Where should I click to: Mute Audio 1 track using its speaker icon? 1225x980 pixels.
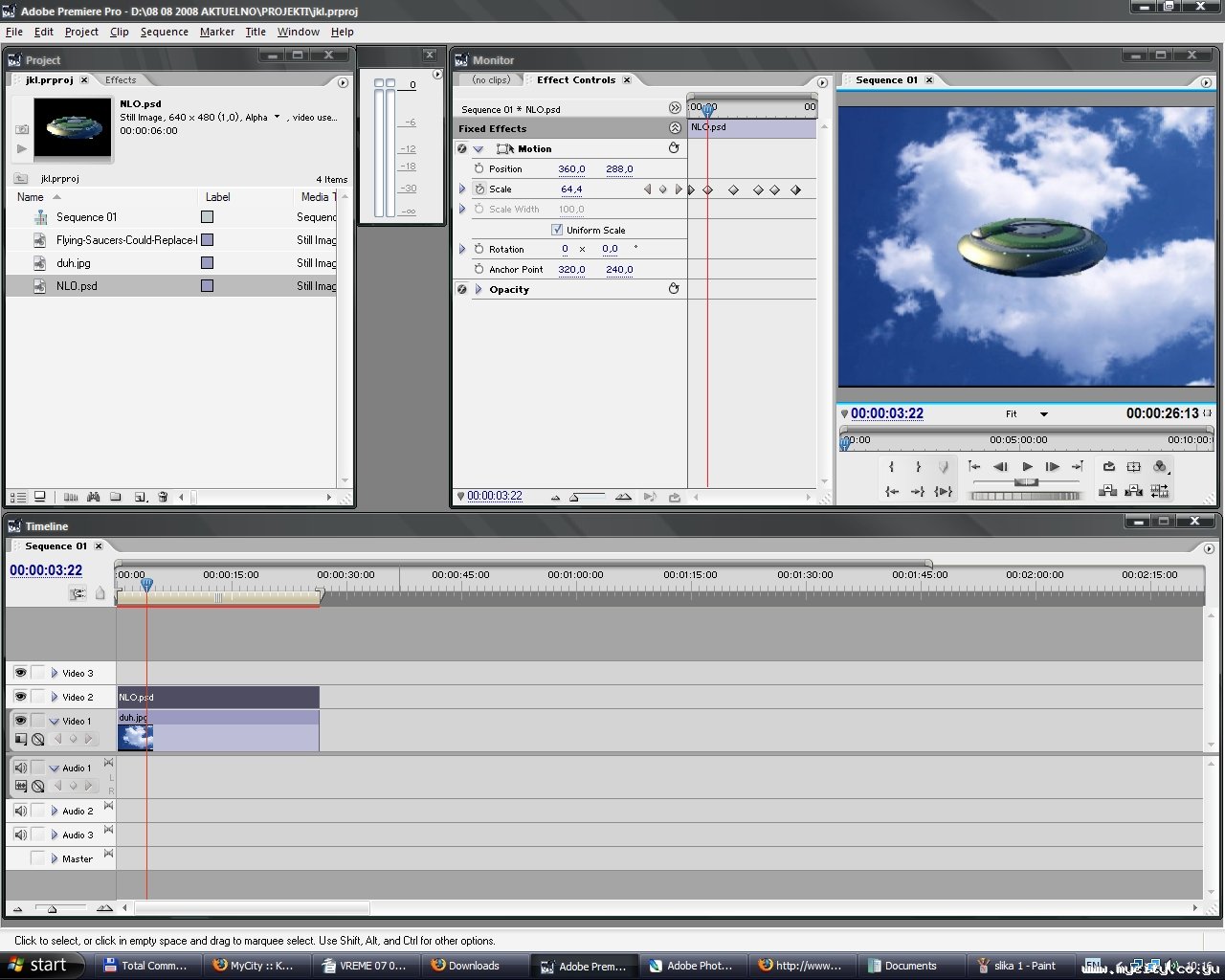[20, 768]
